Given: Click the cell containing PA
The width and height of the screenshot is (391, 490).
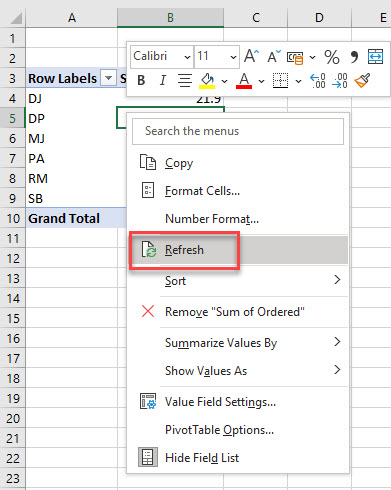Looking at the screenshot, I should pyautogui.click(x=71, y=158).
